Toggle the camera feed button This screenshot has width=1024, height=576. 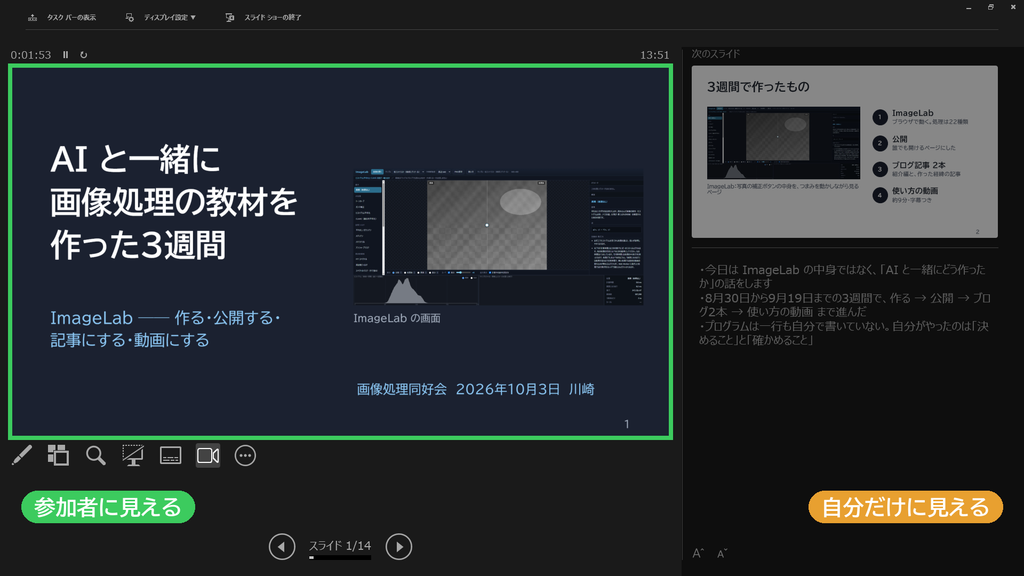[208, 455]
